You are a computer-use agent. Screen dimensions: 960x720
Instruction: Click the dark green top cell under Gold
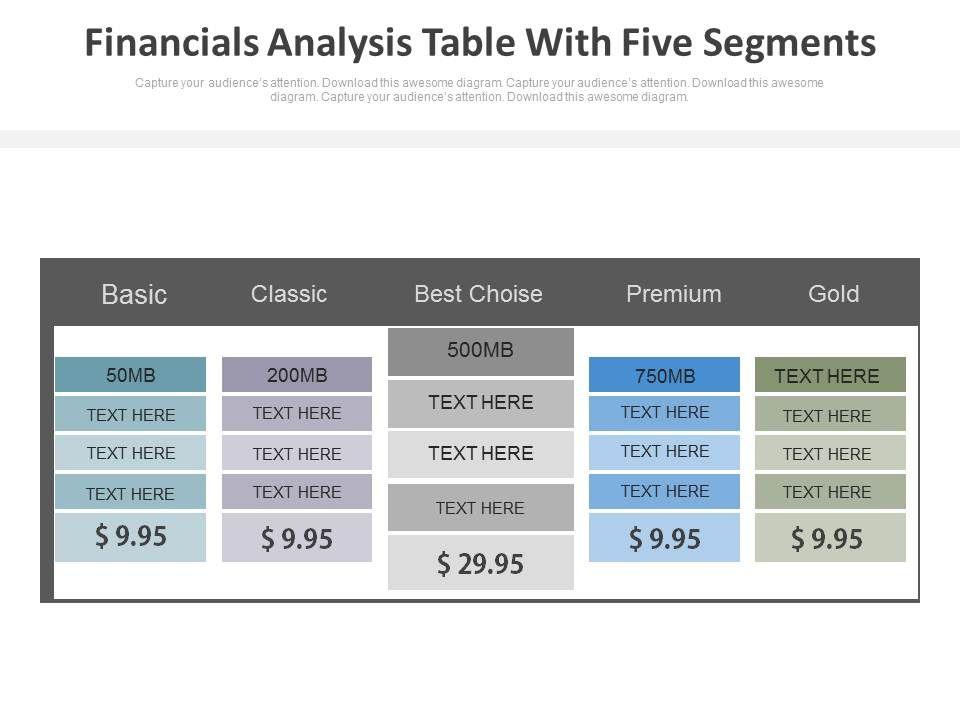tap(830, 375)
